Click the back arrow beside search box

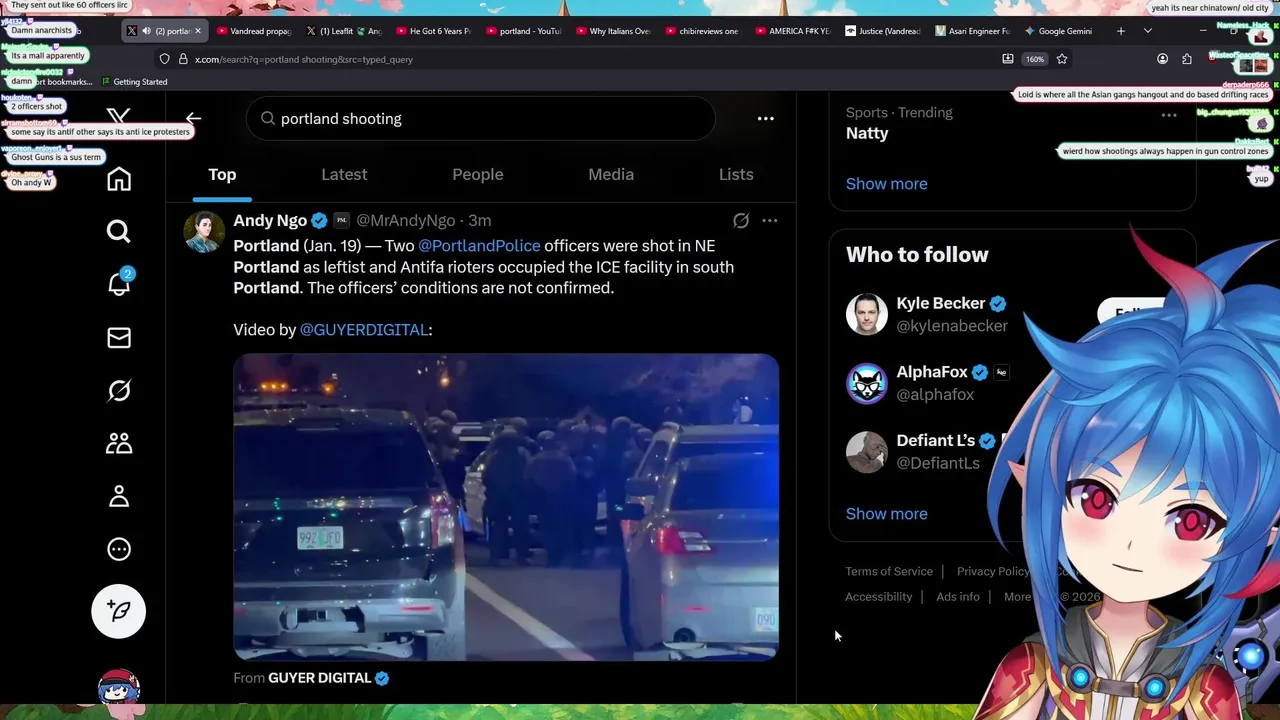click(x=194, y=118)
